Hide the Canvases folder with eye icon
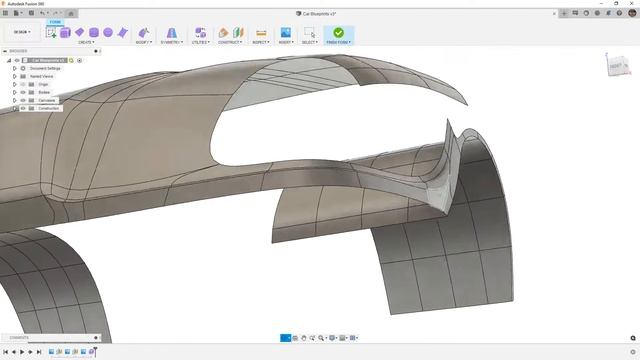This screenshot has width=640, height=360. (23, 100)
